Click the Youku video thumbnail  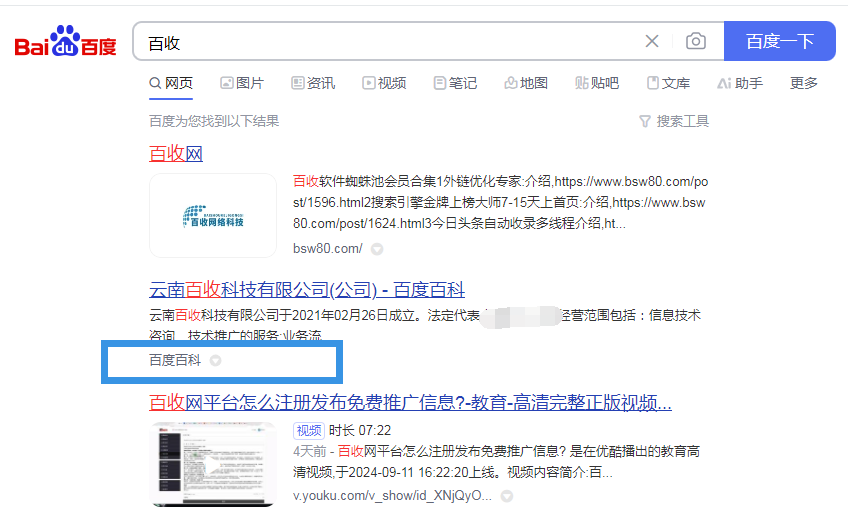coord(213,464)
